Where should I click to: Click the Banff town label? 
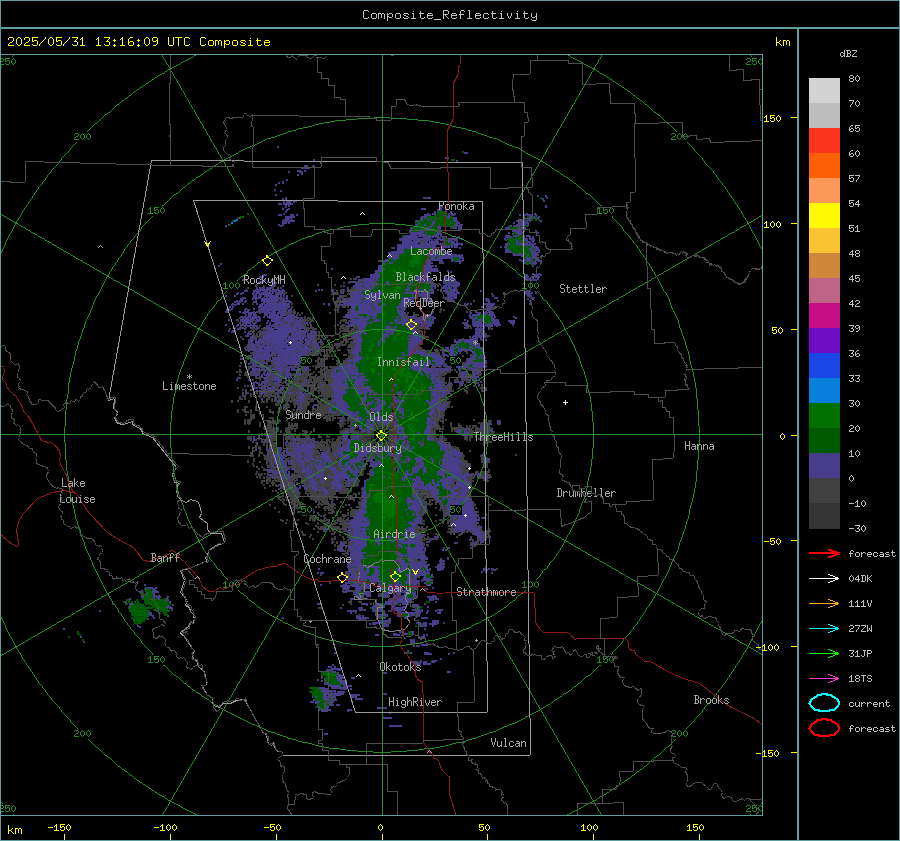(165, 557)
